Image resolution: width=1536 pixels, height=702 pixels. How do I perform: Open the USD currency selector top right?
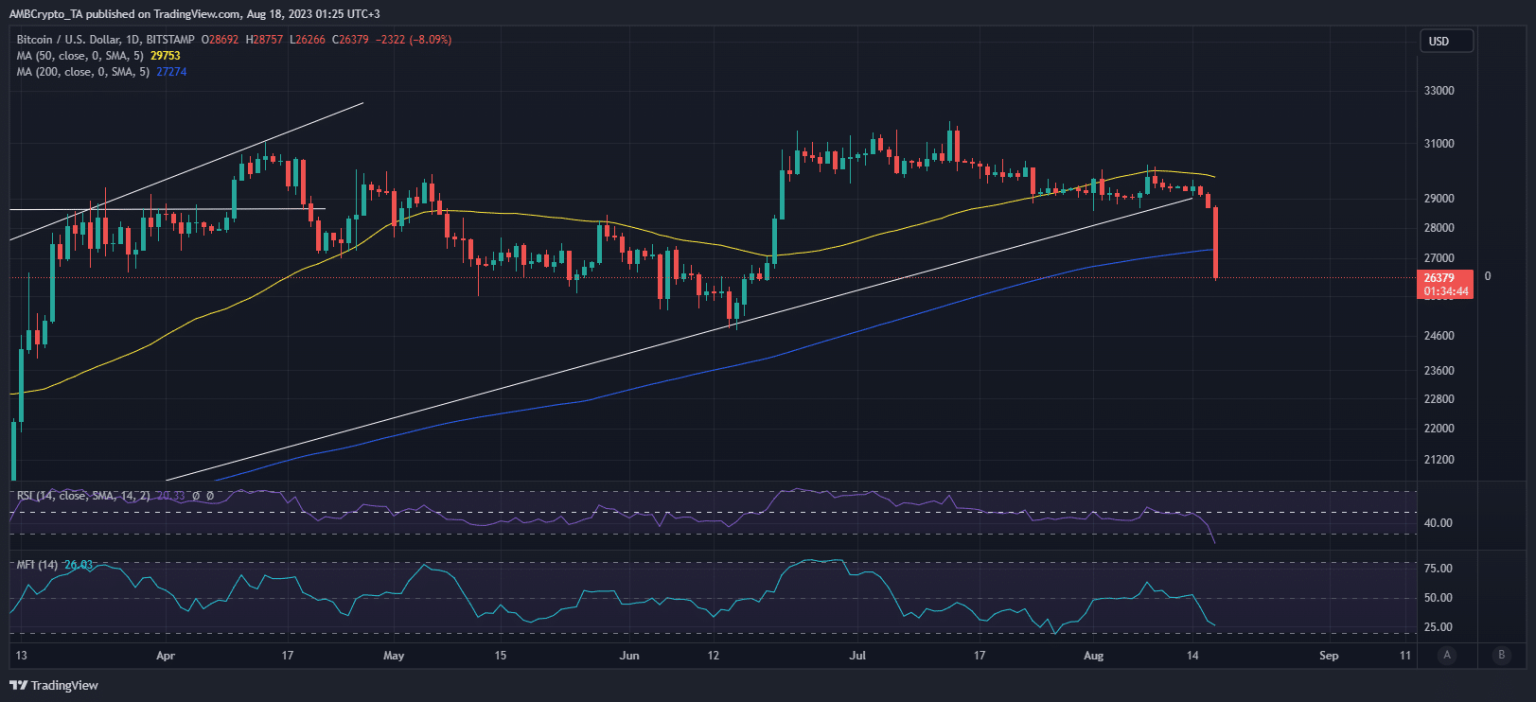[x=1446, y=41]
